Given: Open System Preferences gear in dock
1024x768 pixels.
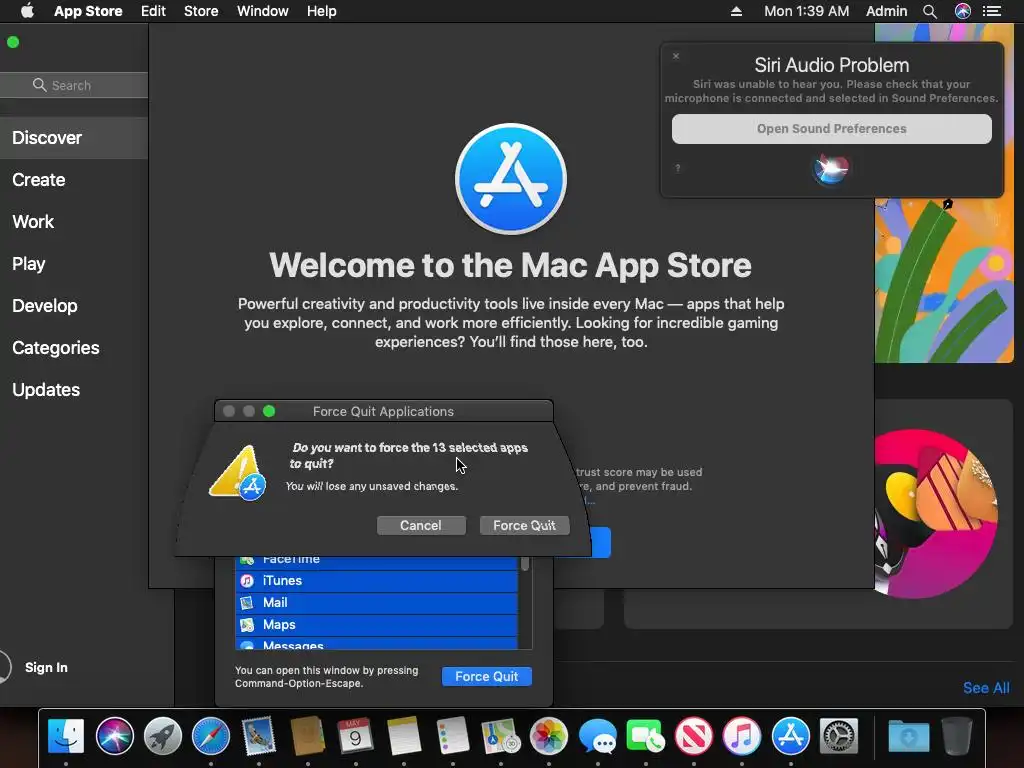Looking at the screenshot, I should [x=839, y=736].
